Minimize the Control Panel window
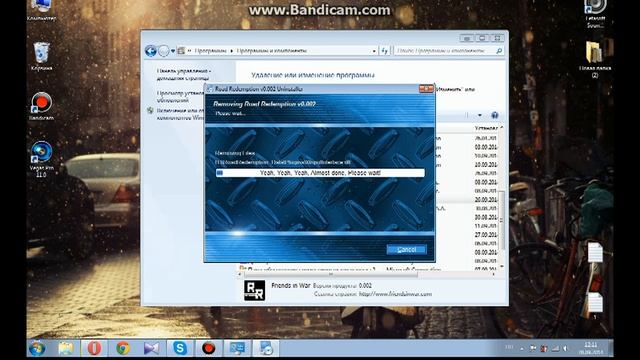 (x=467, y=38)
